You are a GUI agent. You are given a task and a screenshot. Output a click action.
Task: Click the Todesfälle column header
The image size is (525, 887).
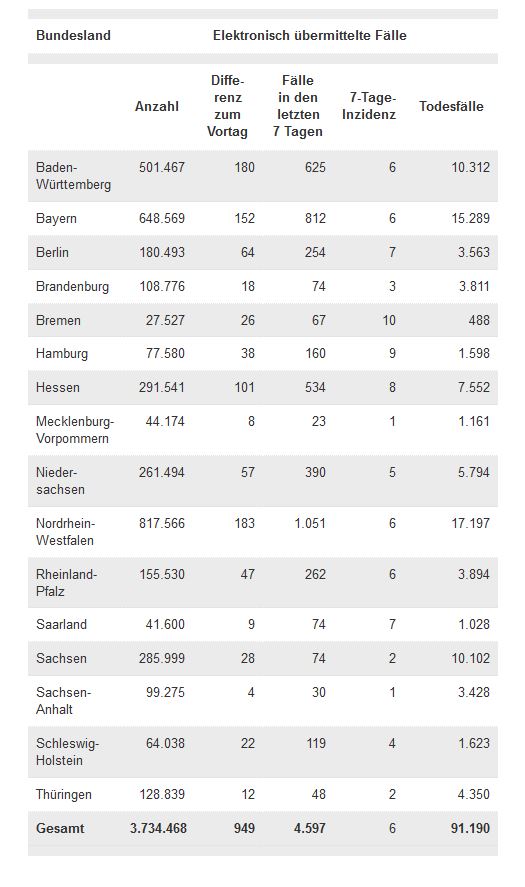click(x=451, y=106)
